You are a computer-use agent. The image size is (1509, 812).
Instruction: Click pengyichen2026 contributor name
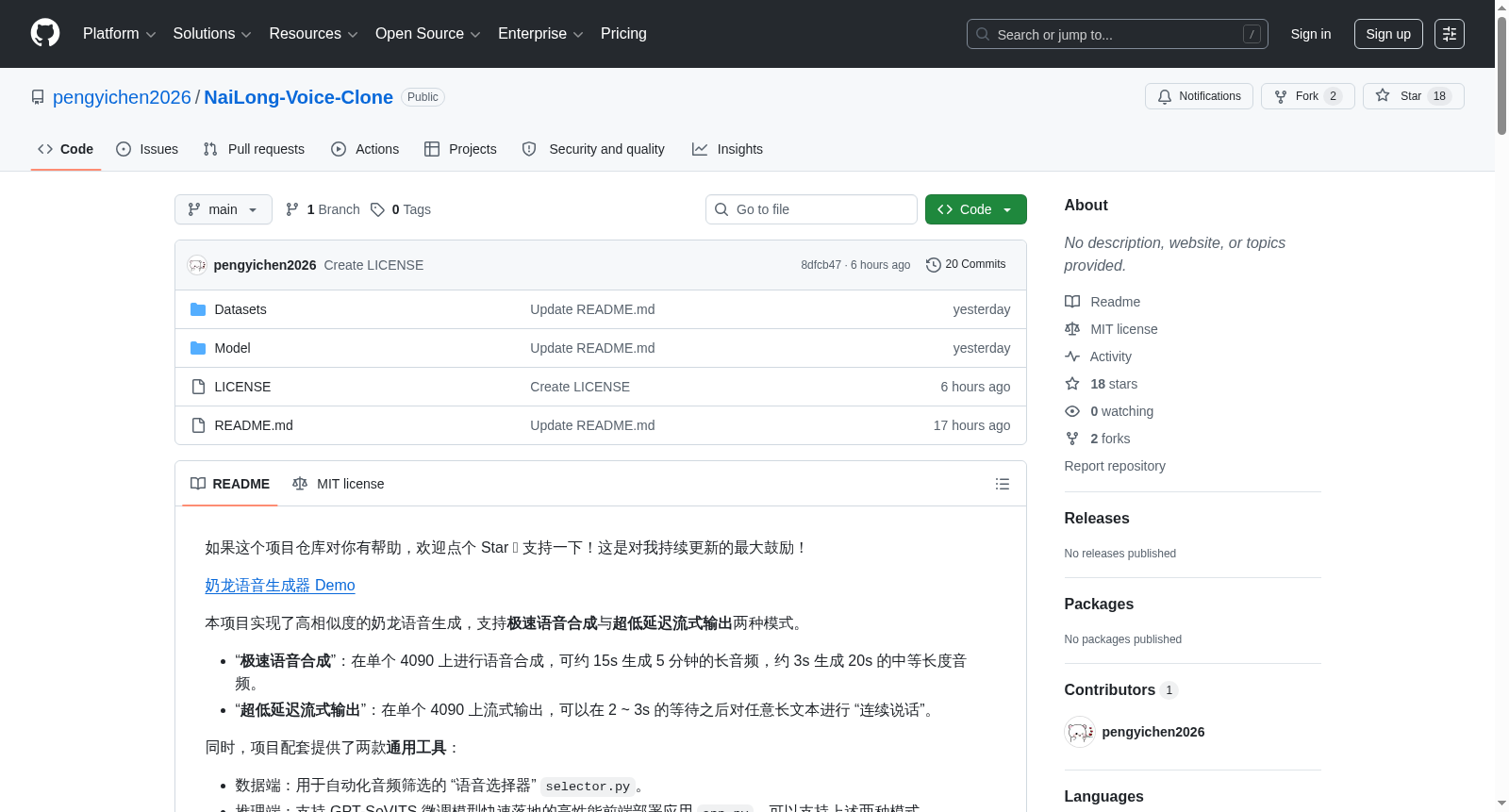[x=1153, y=732]
